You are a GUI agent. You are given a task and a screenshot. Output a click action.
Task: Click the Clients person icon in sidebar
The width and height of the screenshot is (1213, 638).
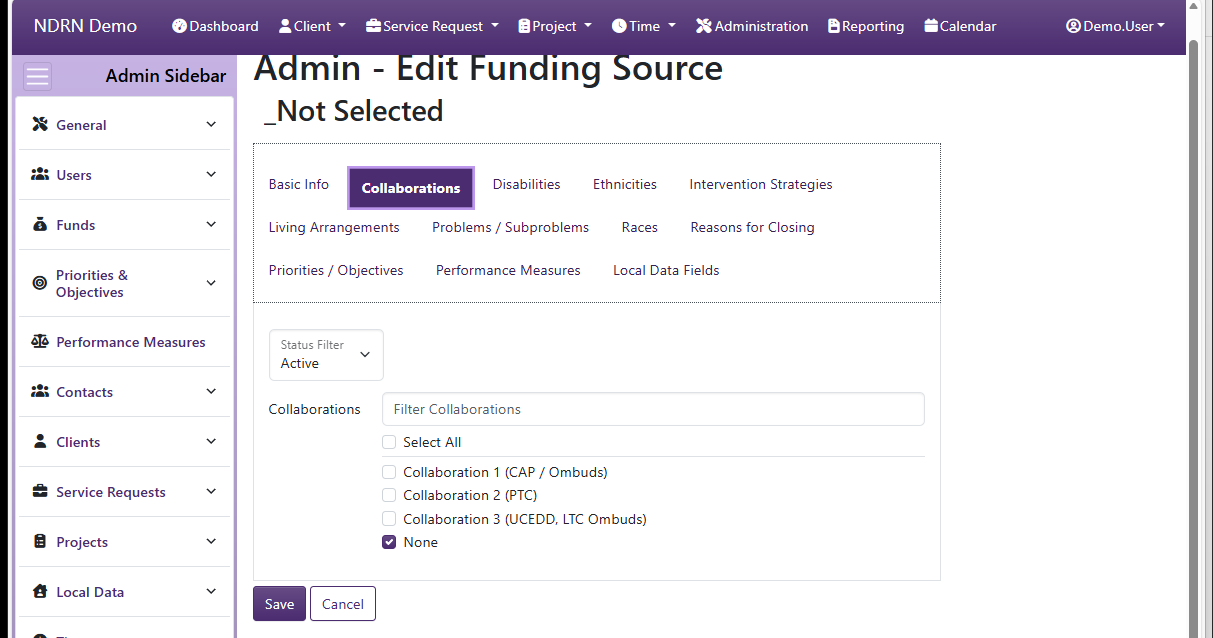coord(40,441)
